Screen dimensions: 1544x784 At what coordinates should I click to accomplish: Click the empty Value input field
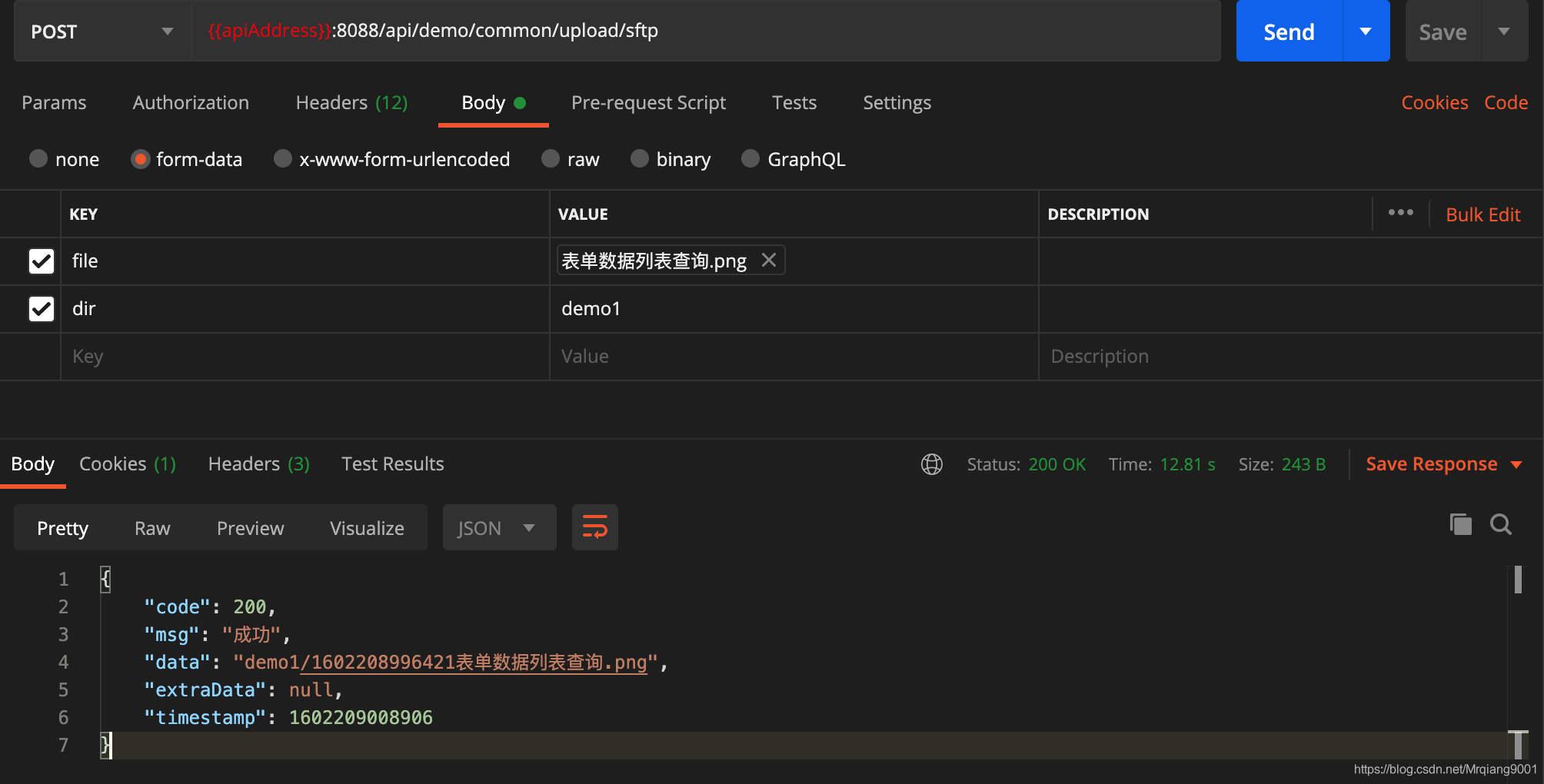coord(794,357)
